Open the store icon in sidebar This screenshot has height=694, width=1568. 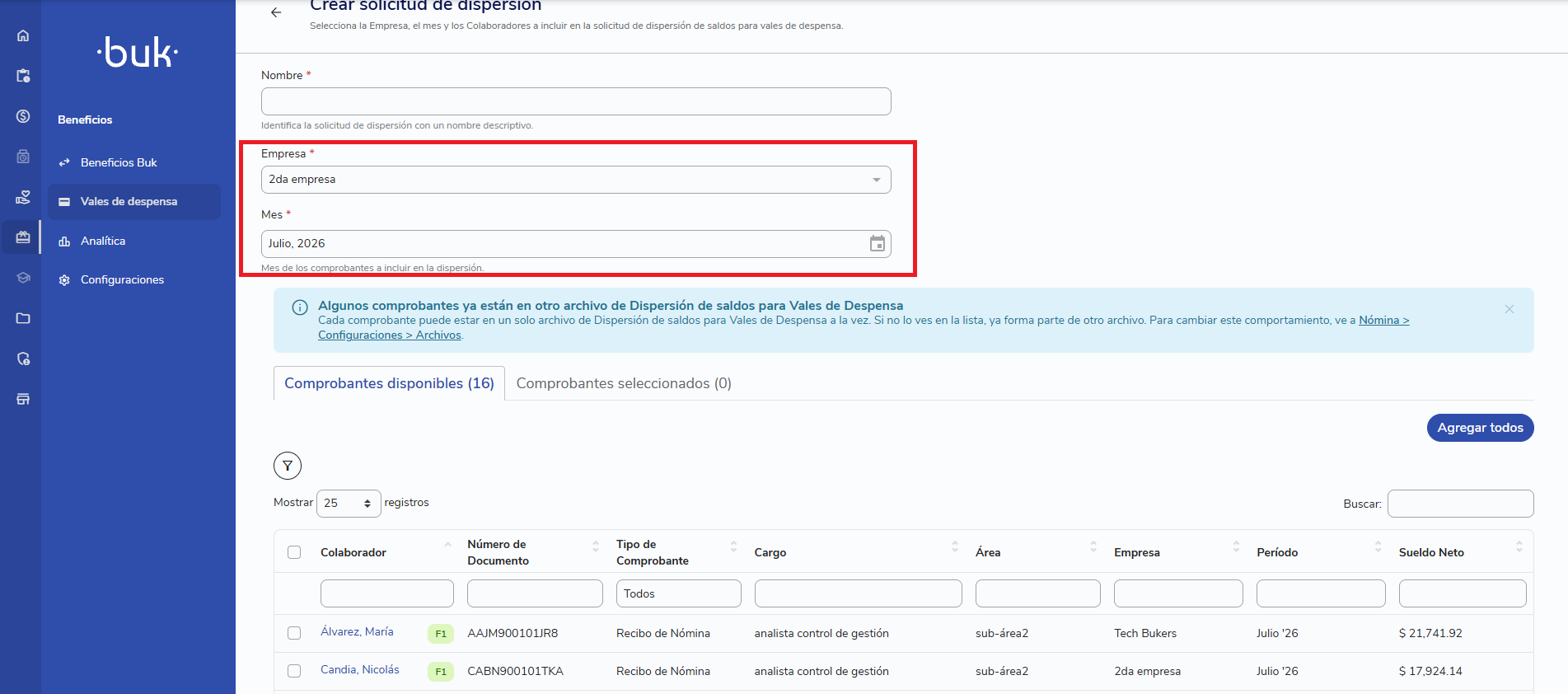(23, 399)
